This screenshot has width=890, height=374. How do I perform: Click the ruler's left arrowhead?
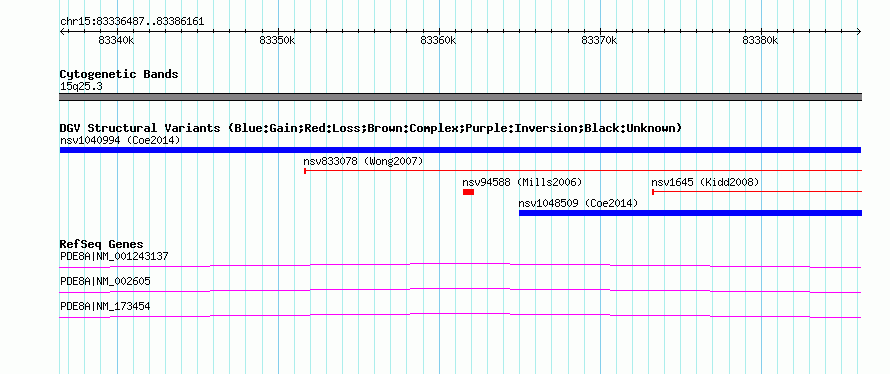pos(62,32)
